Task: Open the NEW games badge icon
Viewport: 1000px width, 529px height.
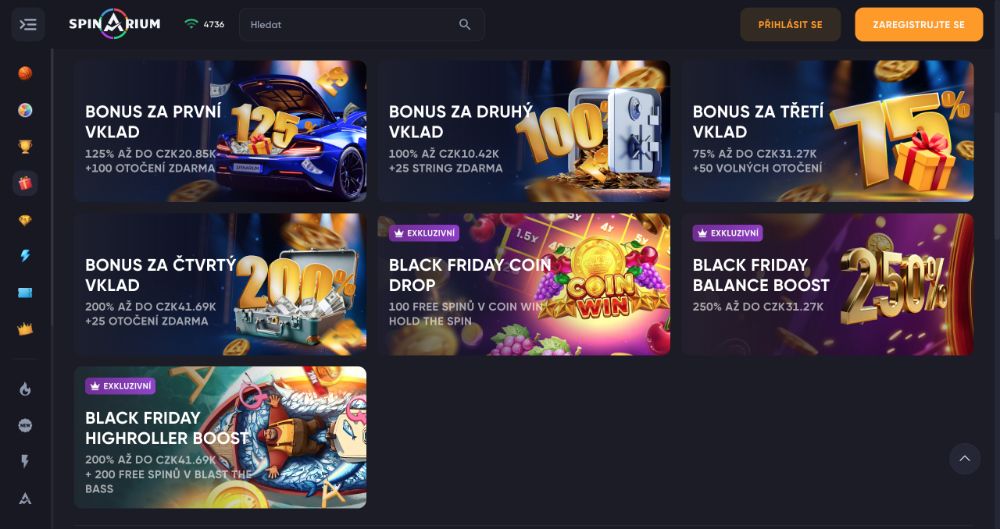Action: (x=26, y=425)
